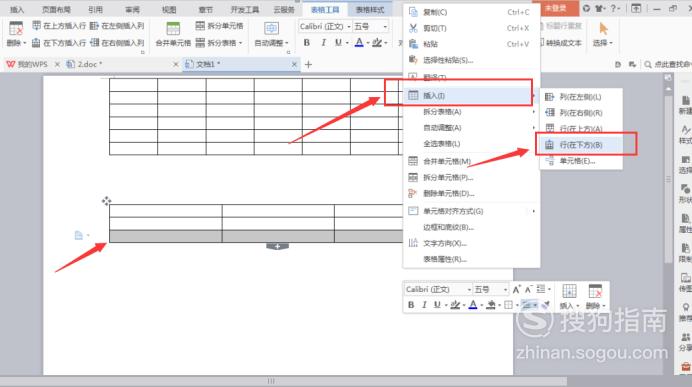Click the Merge Cells (合并单元格) ribbon button
This screenshot has width=692, height=387.
tap(173, 34)
